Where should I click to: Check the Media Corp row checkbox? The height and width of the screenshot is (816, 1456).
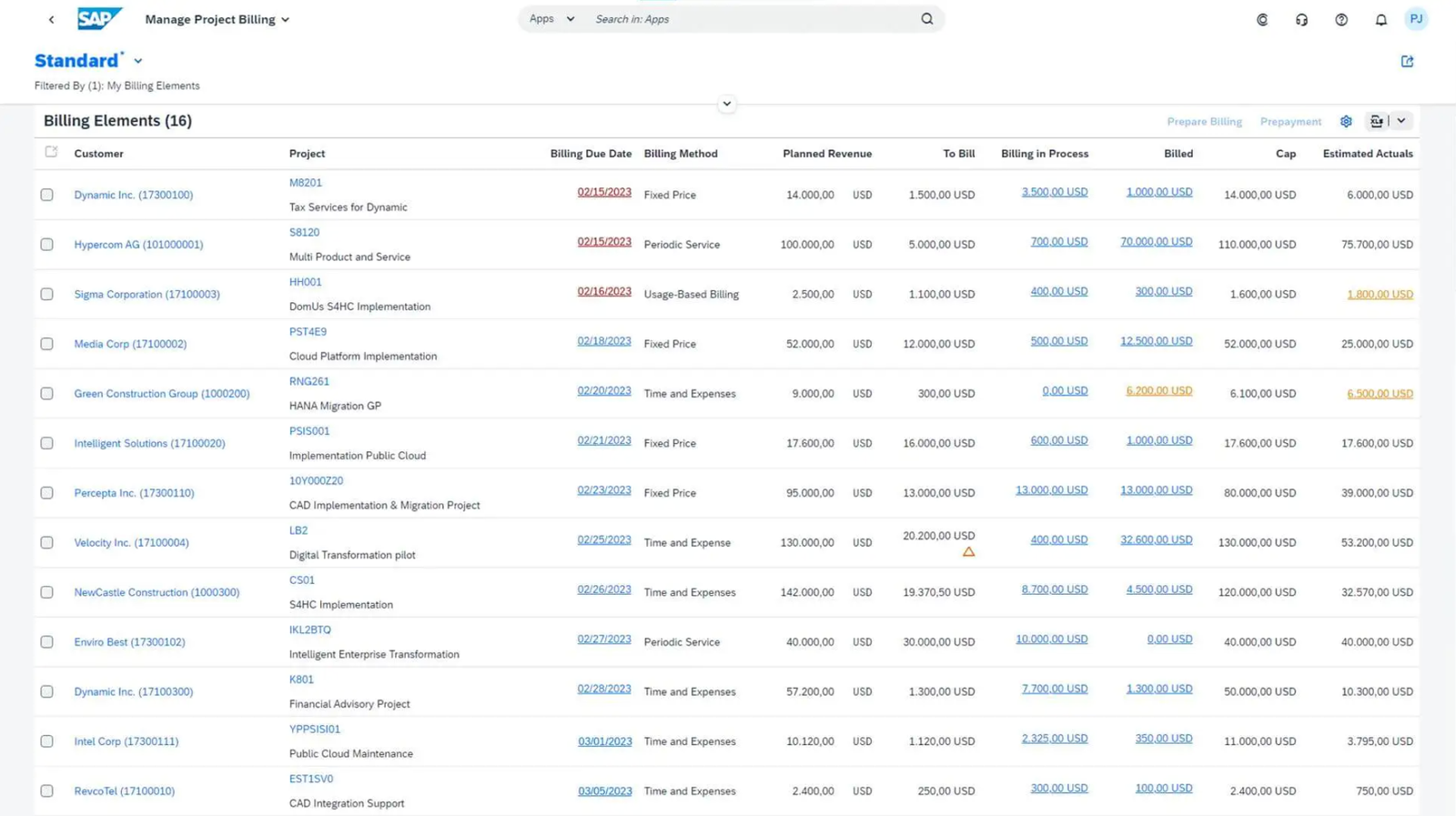point(46,344)
